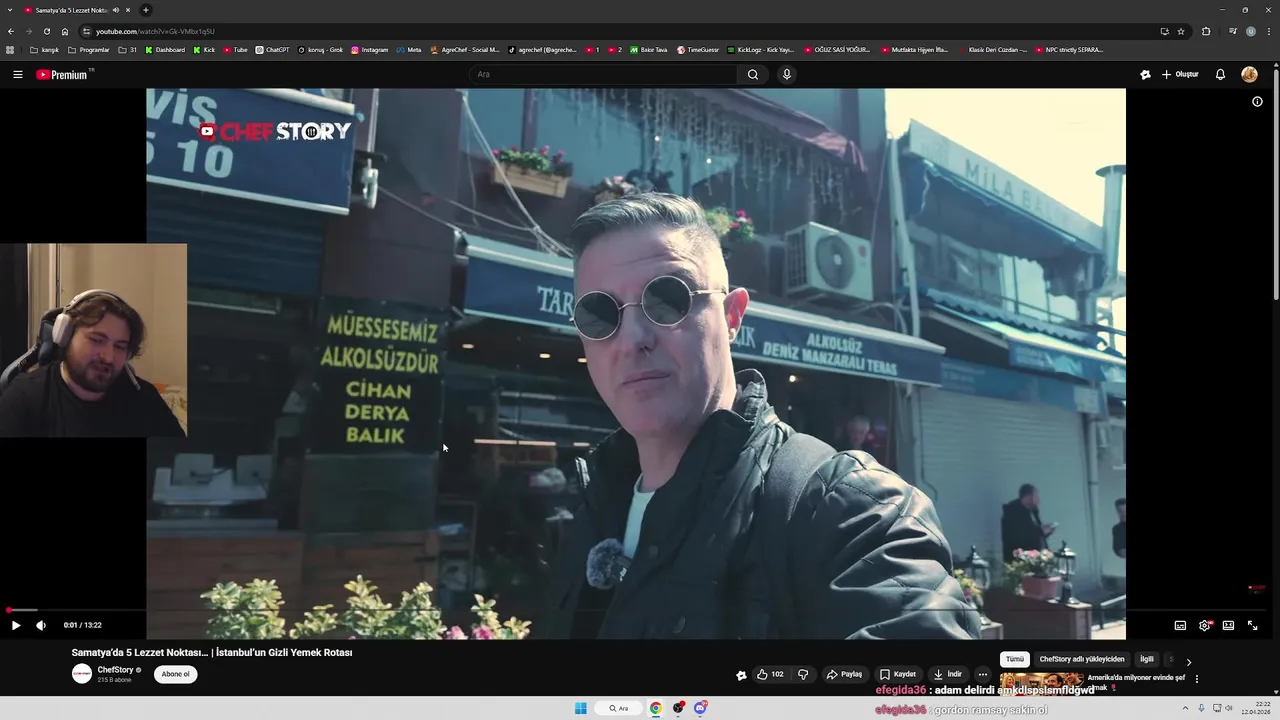The height and width of the screenshot is (720, 1280).
Task: Click the taskbar Ara search box
Action: click(x=619, y=708)
